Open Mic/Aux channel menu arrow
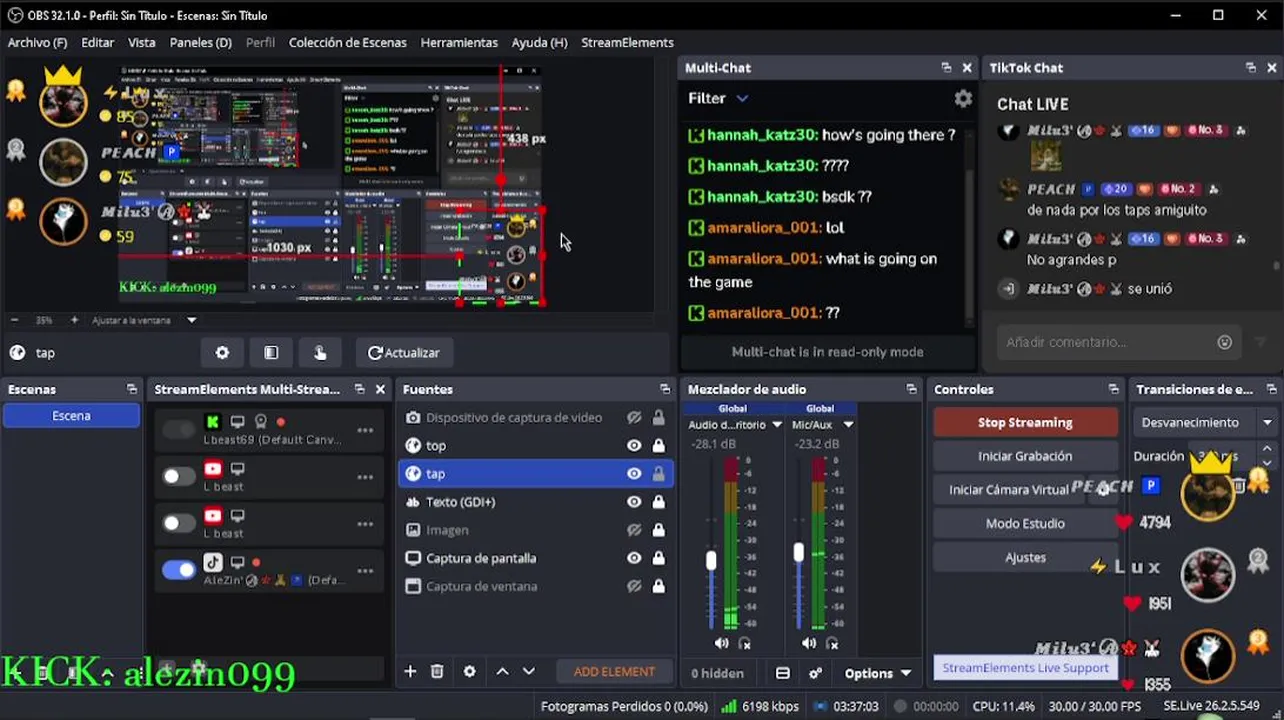Screen dimensions: 1284x720 pos(848,424)
